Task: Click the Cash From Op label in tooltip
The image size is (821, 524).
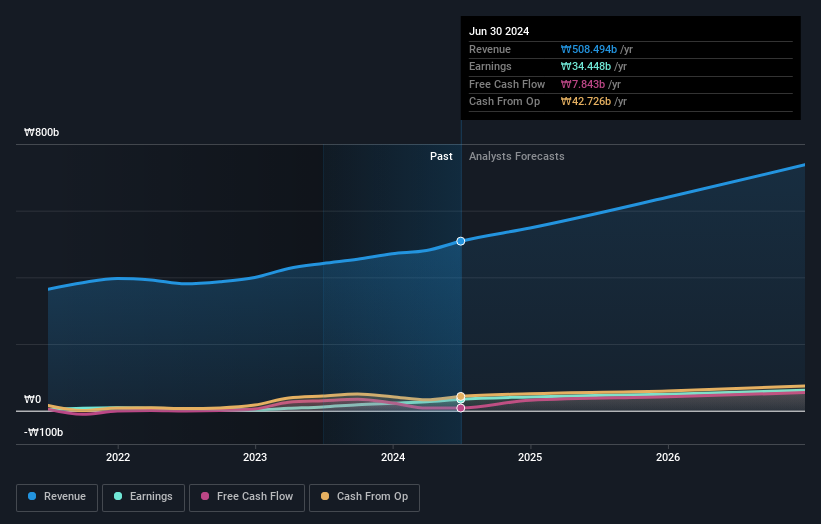Action: [504, 102]
